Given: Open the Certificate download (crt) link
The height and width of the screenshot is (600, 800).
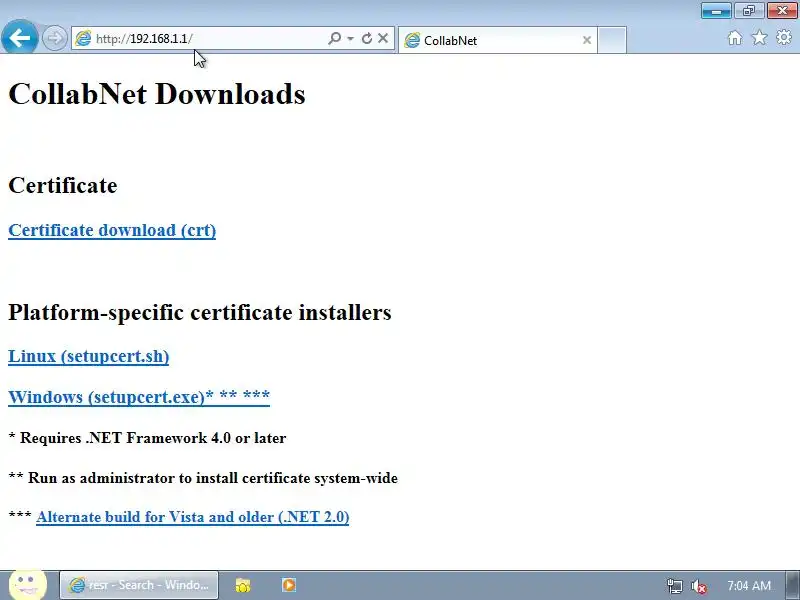Looking at the screenshot, I should click(x=112, y=230).
